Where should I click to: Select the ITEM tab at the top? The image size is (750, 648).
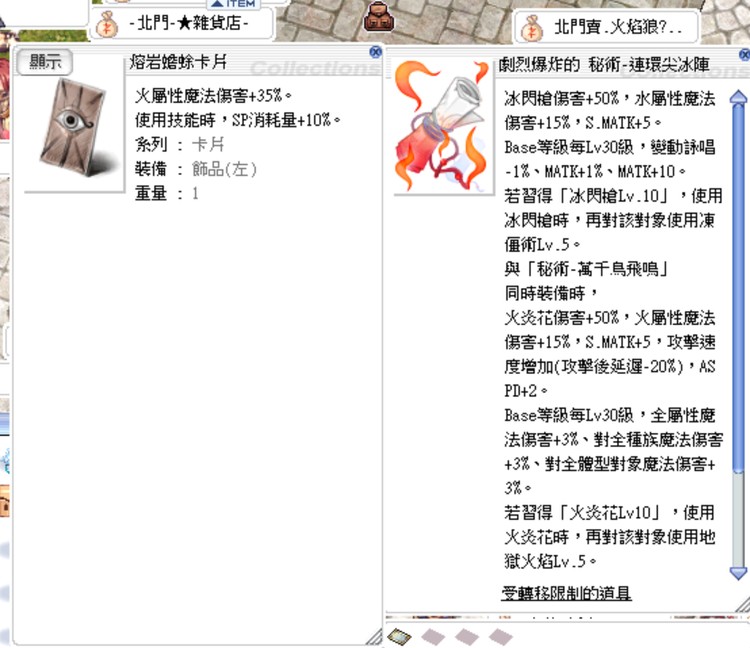pos(234,4)
